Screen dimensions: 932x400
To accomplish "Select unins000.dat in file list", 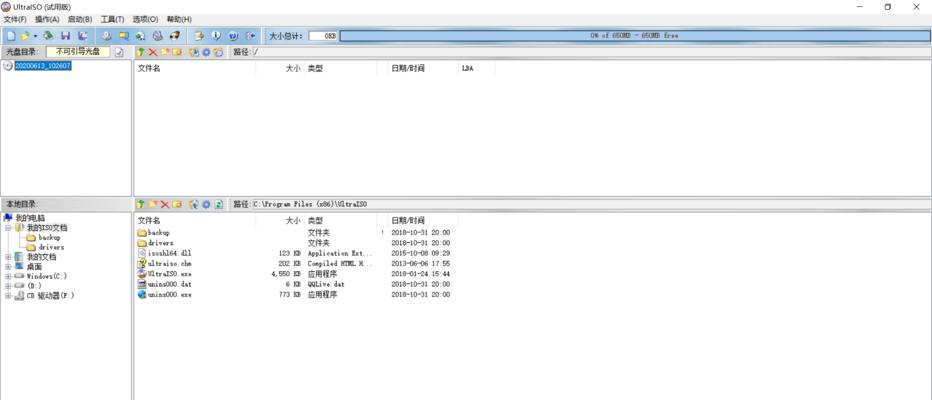I will click(169, 284).
